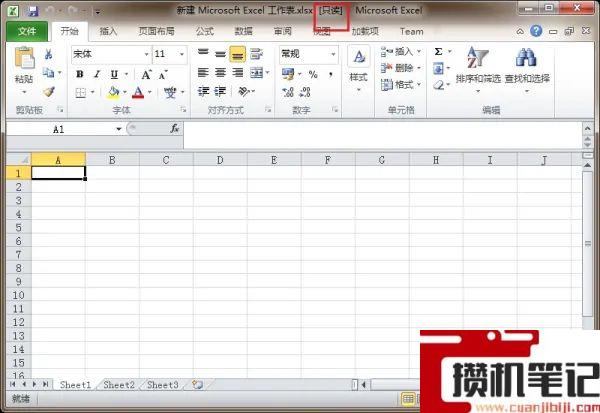Insert new worksheet icon
Screen dimensions: 600x413
click(197, 385)
